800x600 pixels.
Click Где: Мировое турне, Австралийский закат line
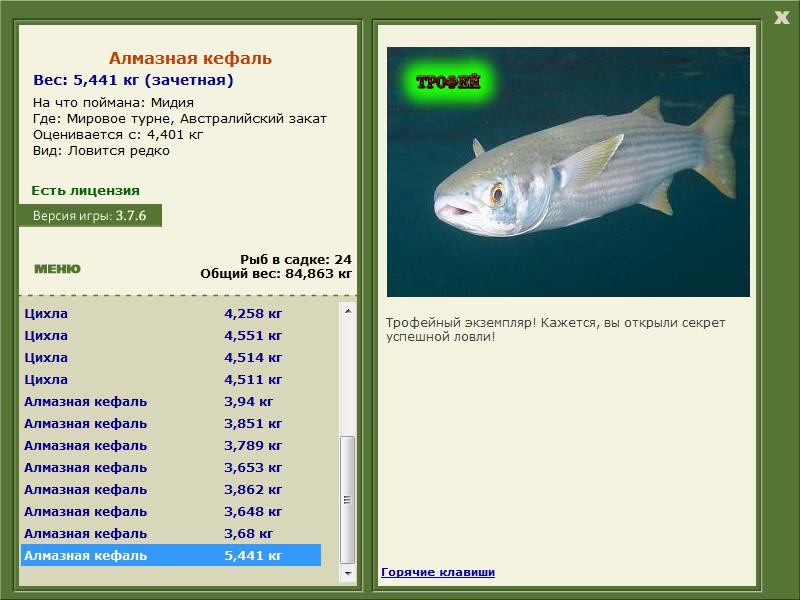(180, 119)
